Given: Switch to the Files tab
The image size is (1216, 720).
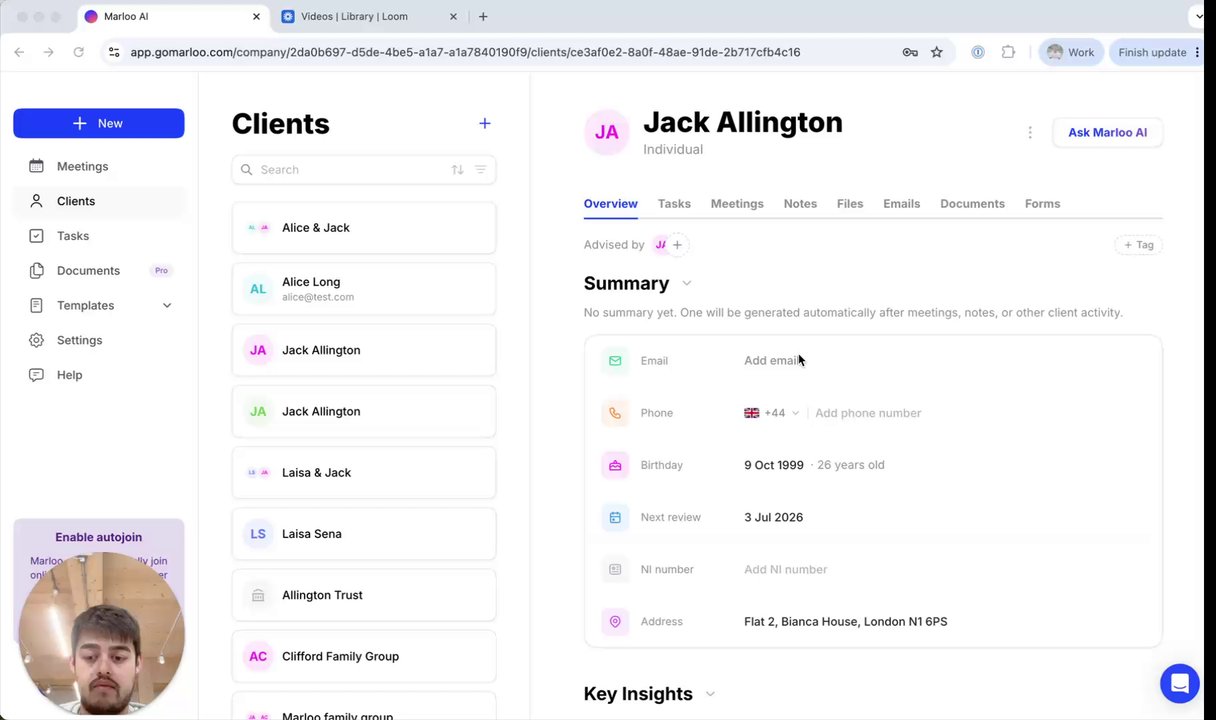Looking at the screenshot, I should click(850, 204).
